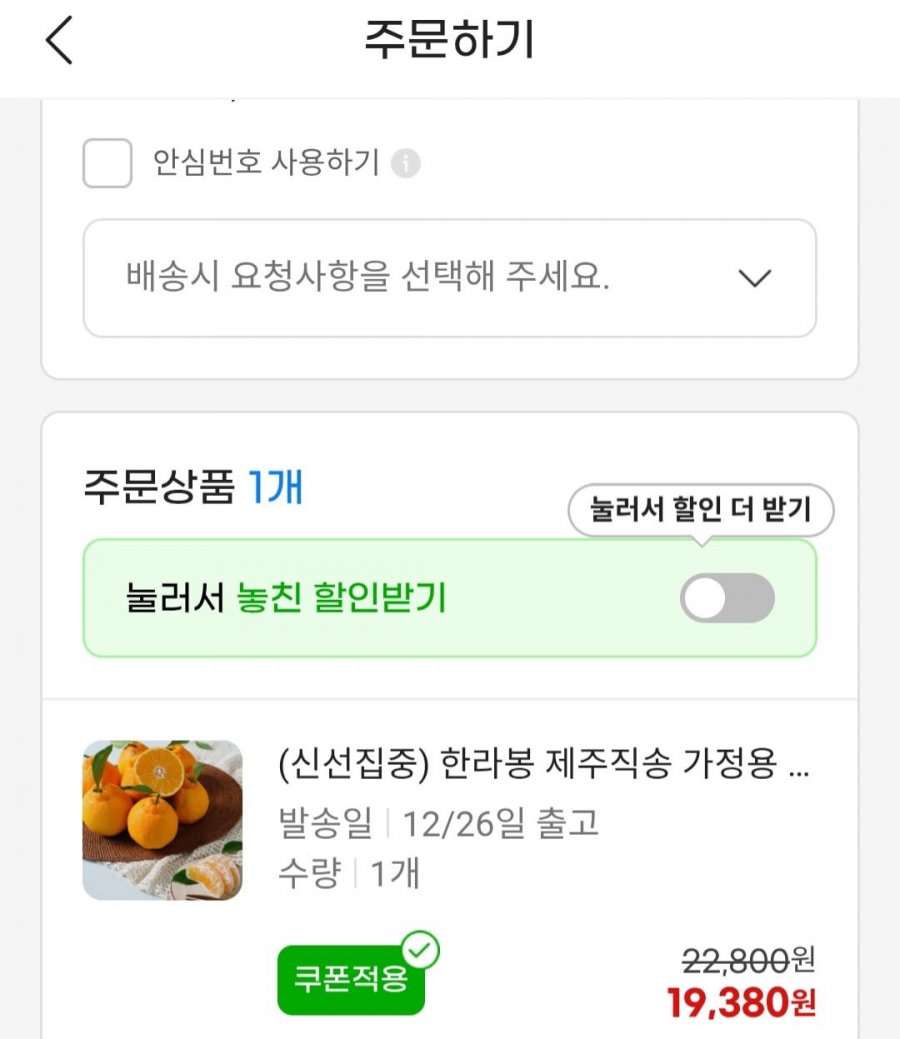Click the crossed-out price 22,800원

click(x=748, y=961)
